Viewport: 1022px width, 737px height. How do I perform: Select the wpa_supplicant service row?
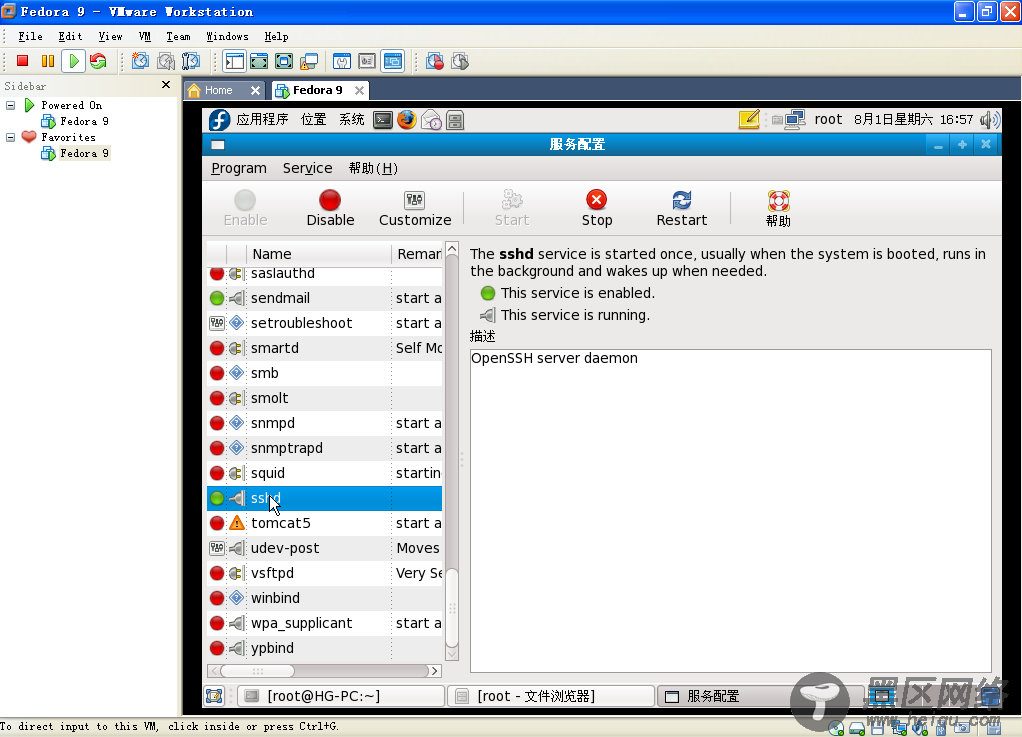tap(325, 623)
